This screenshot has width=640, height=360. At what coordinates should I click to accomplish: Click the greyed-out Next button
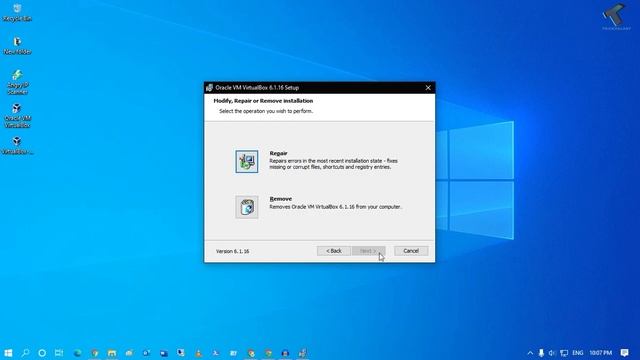click(x=369, y=251)
